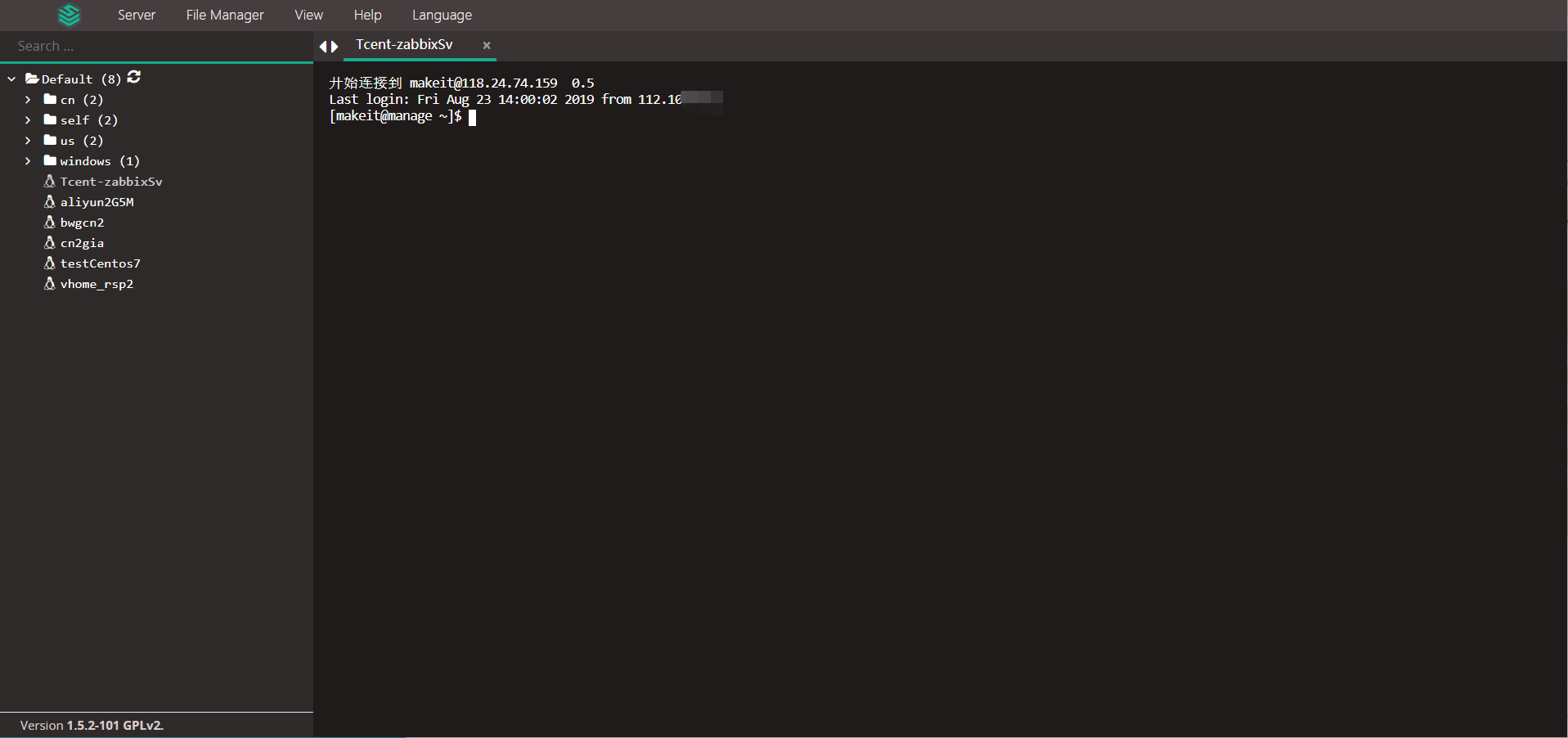The image size is (1568, 738).
Task: Open the Language menu
Action: [442, 15]
